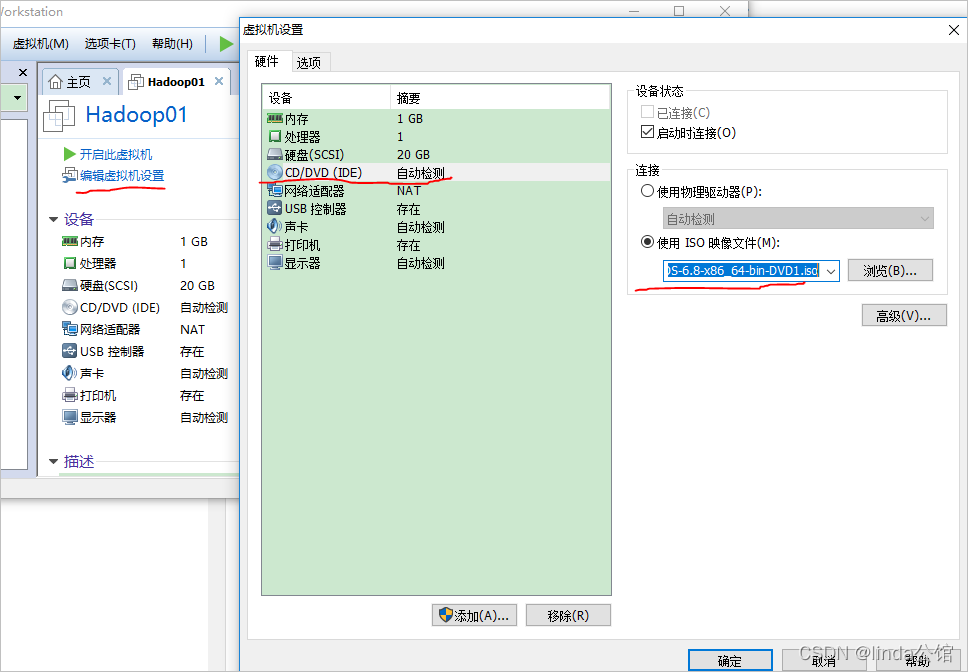Collapse the 设备 section in sidebar
Screen dimensions: 968x672
(53, 219)
